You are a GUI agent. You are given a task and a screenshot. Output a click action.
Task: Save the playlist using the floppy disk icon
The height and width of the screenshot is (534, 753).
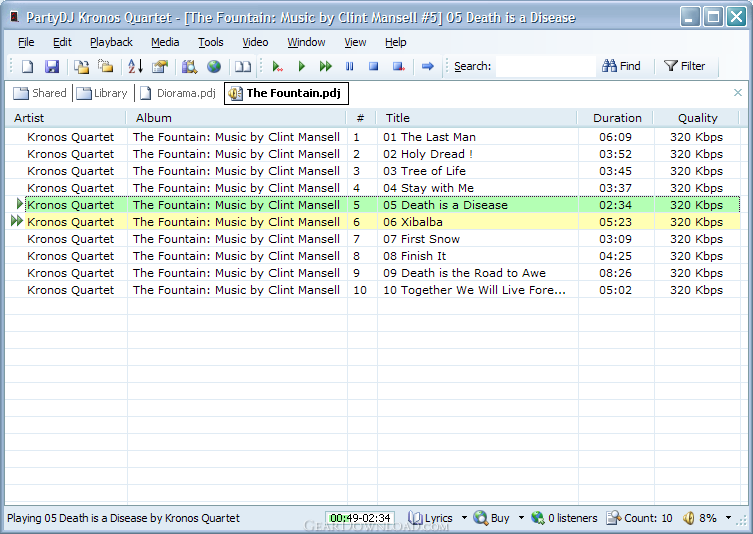(52, 66)
